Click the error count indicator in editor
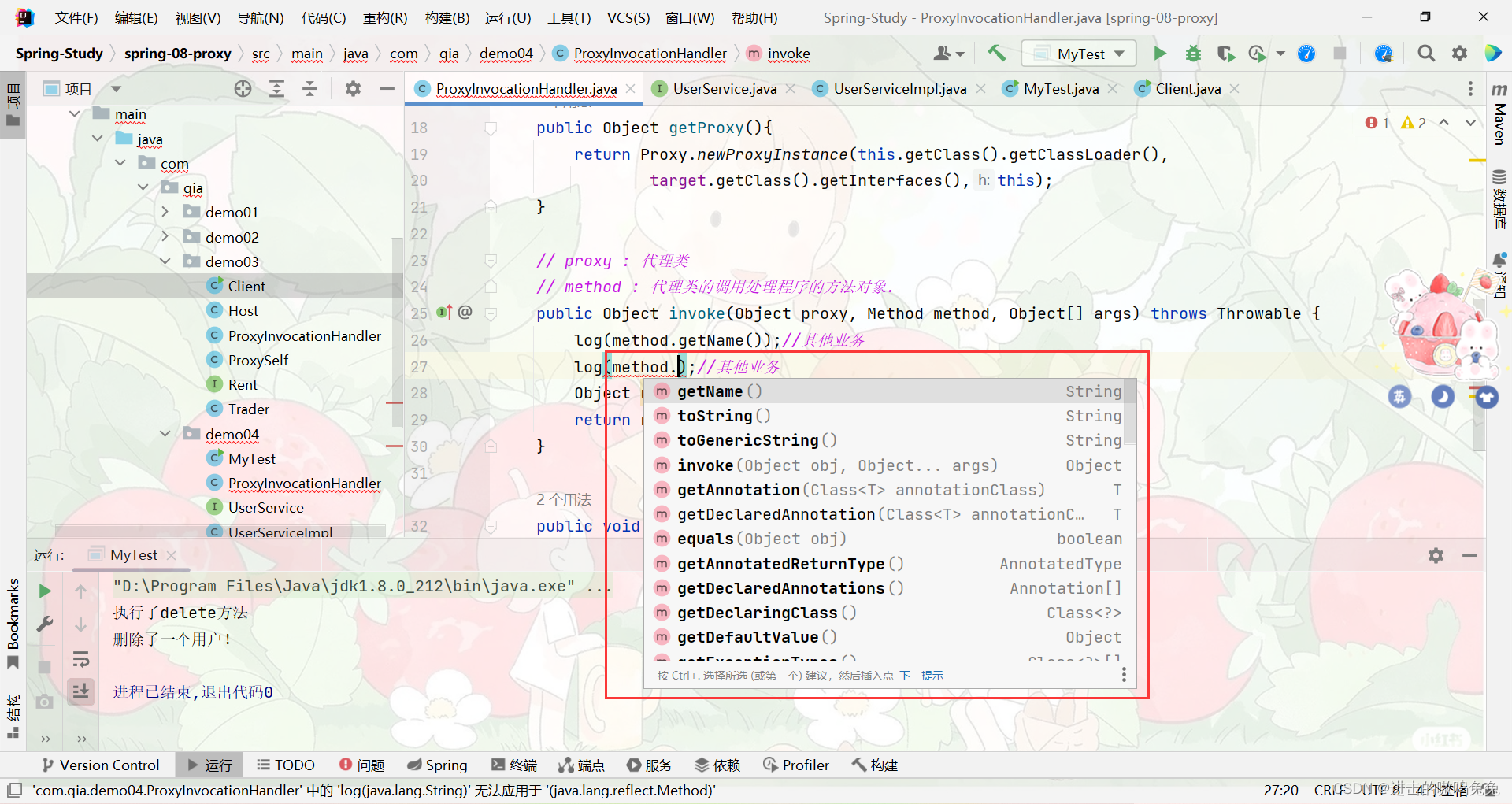The height and width of the screenshot is (804, 1512). point(1377,123)
